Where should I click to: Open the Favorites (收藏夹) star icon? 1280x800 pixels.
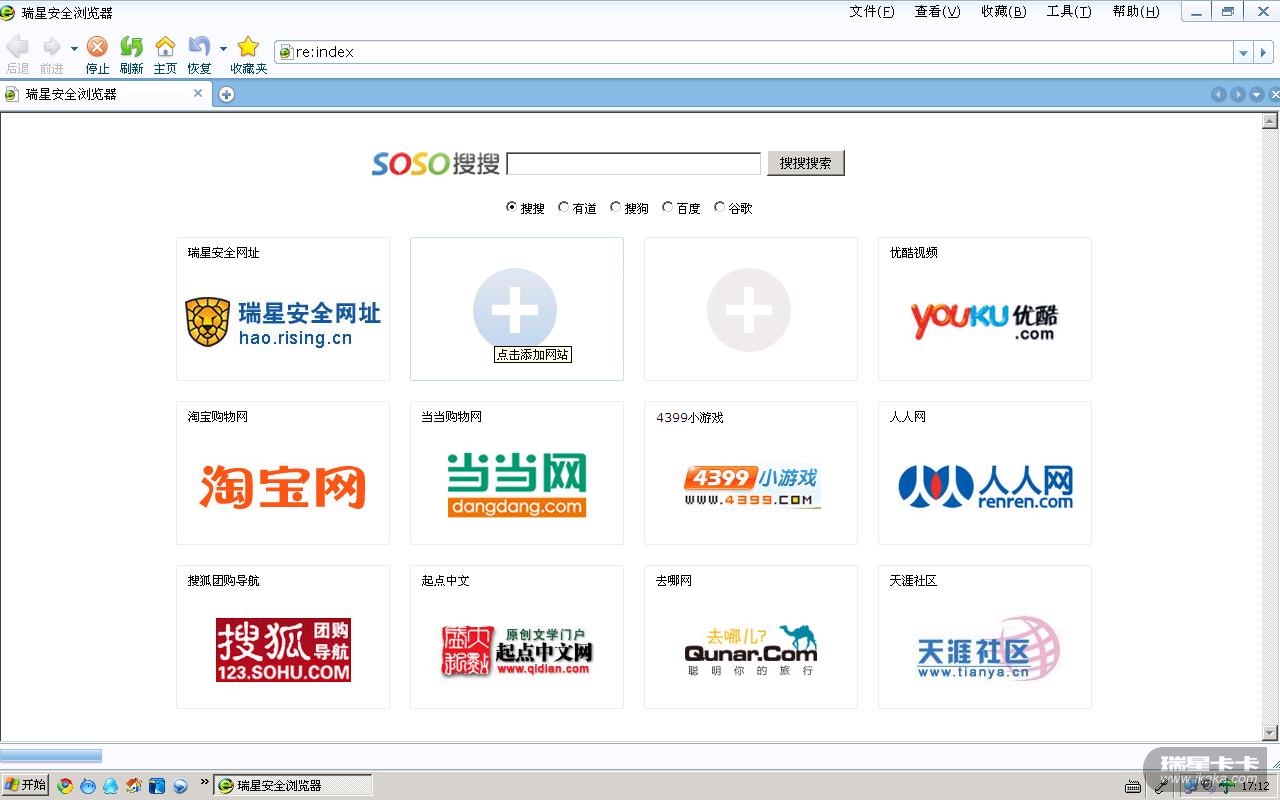[x=248, y=47]
